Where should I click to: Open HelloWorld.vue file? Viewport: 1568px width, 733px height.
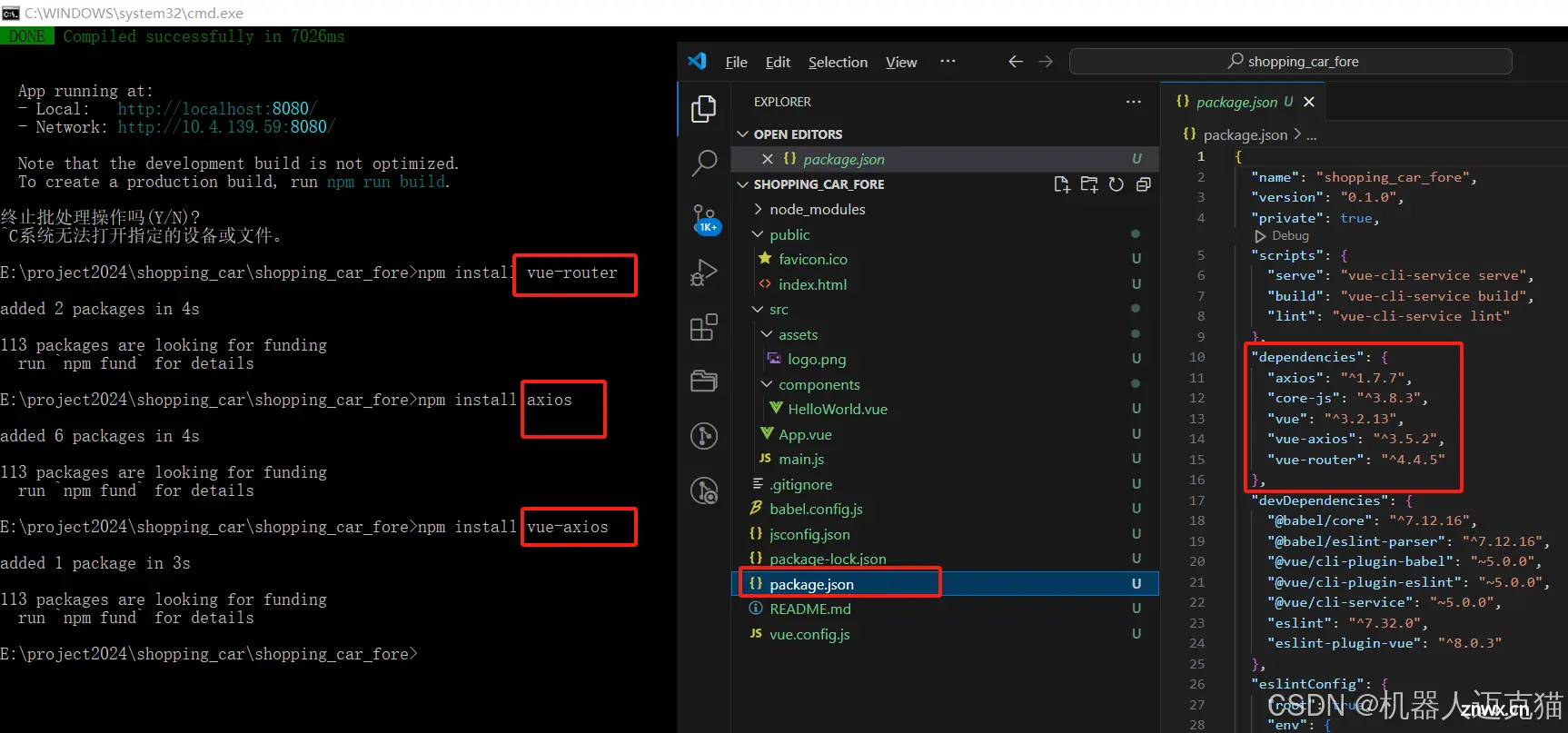click(x=837, y=409)
